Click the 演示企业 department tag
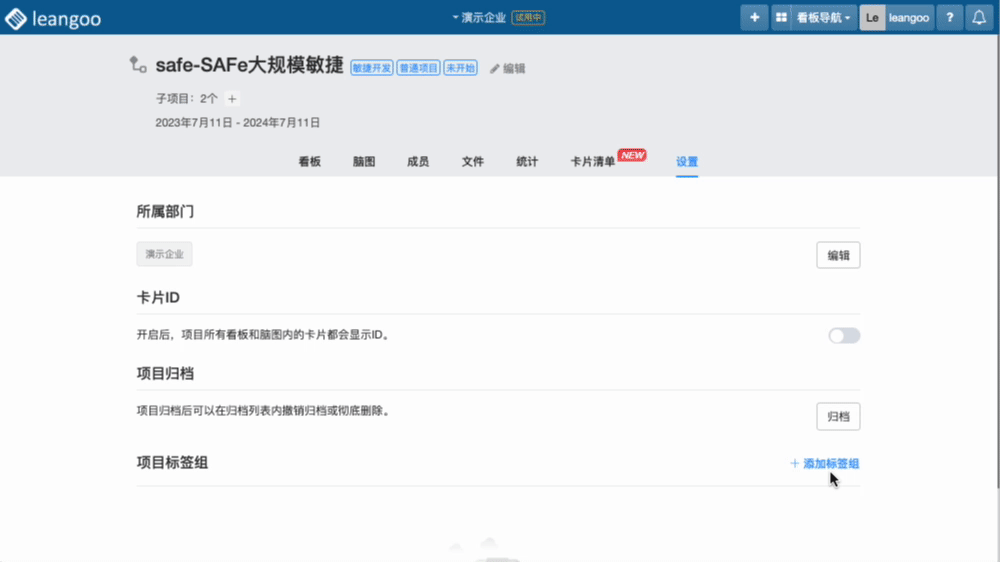 [164, 255]
